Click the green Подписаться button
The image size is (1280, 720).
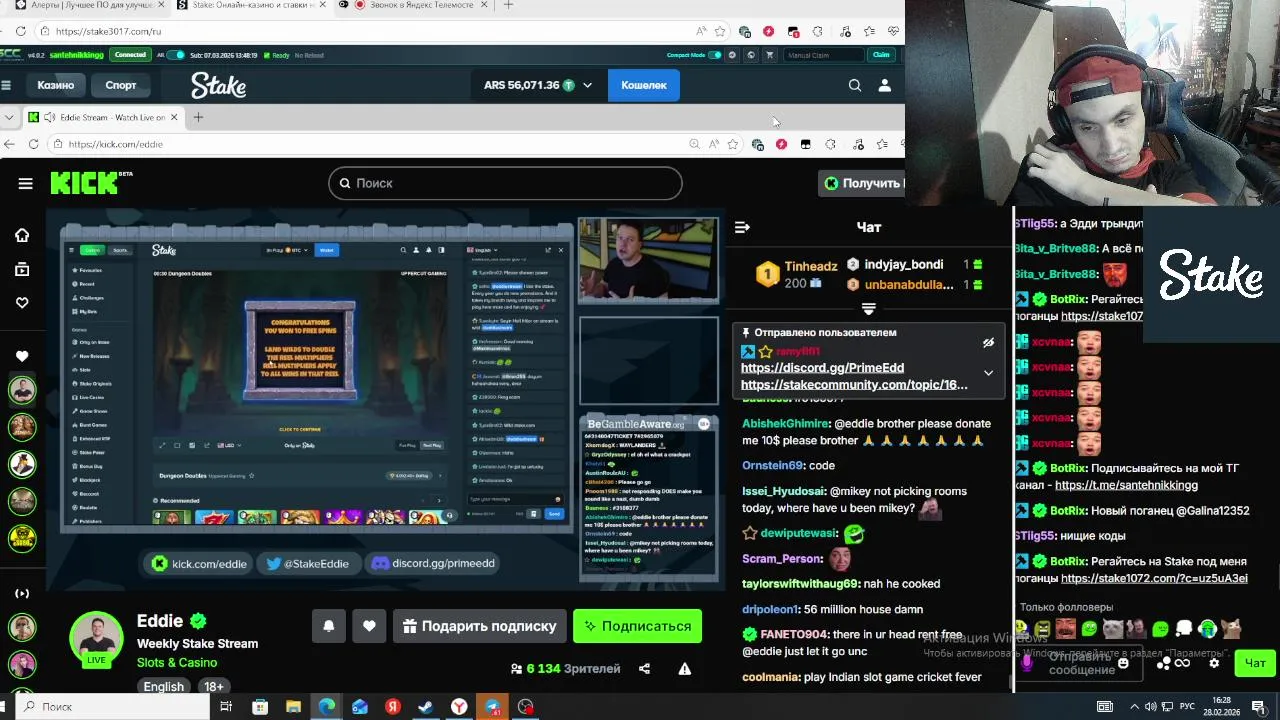(x=637, y=626)
